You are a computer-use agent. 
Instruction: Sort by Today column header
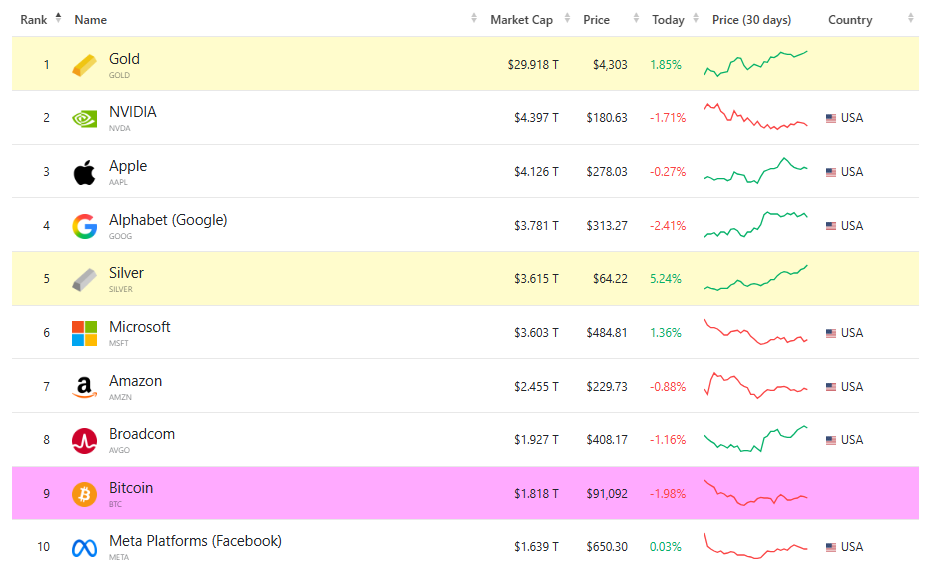tap(668, 20)
